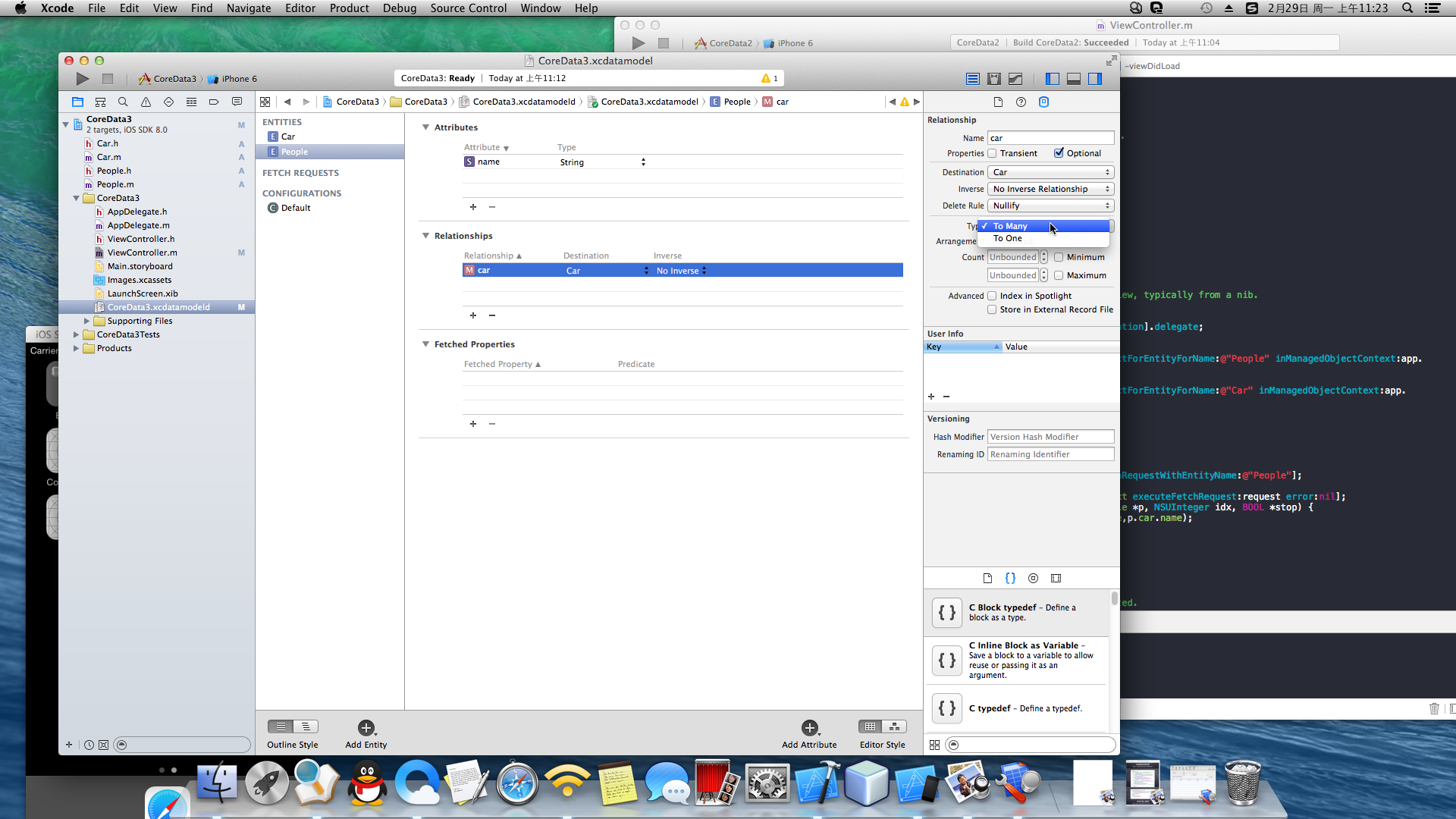Enable the Maximum count checkbox
This screenshot has width=1456, height=819.
point(1059,275)
